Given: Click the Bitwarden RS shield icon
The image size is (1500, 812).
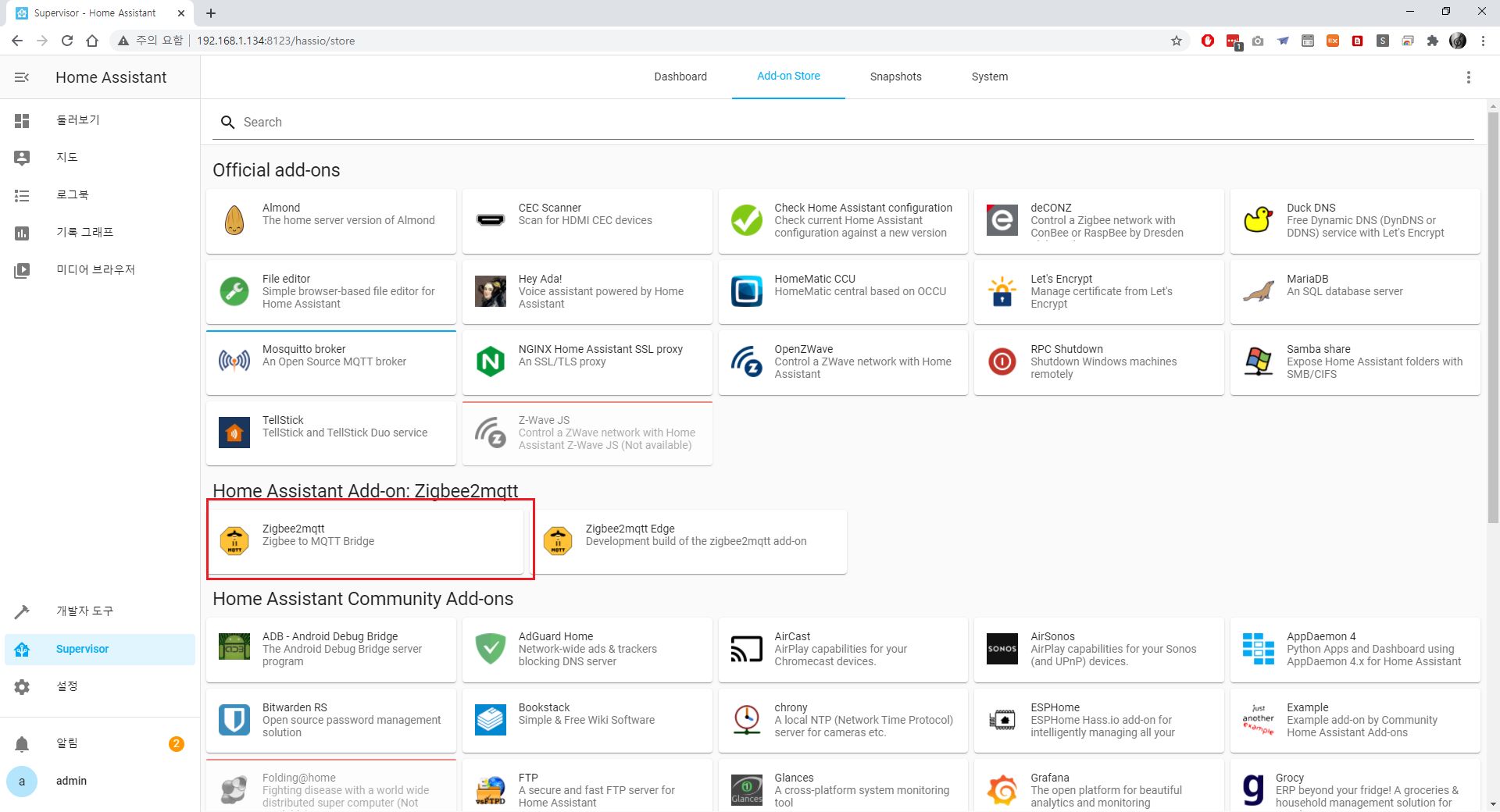Looking at the screenshot, I should tap(234, 720).
